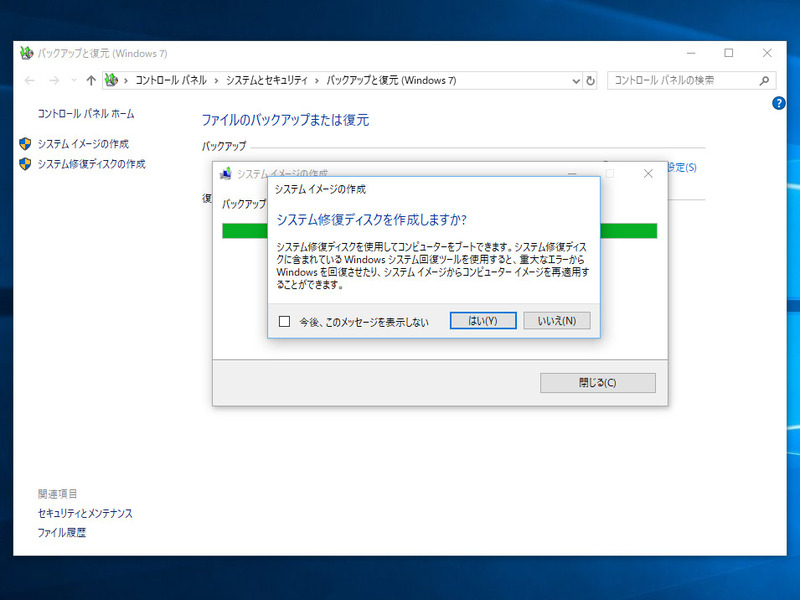Click the forward navigation arrow

(54, 81)
